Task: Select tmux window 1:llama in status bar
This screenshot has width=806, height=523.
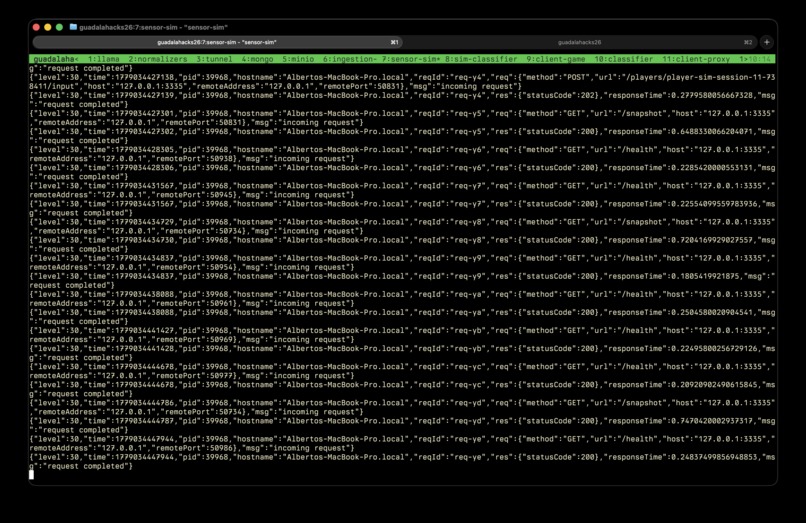Action: [103, 59]
